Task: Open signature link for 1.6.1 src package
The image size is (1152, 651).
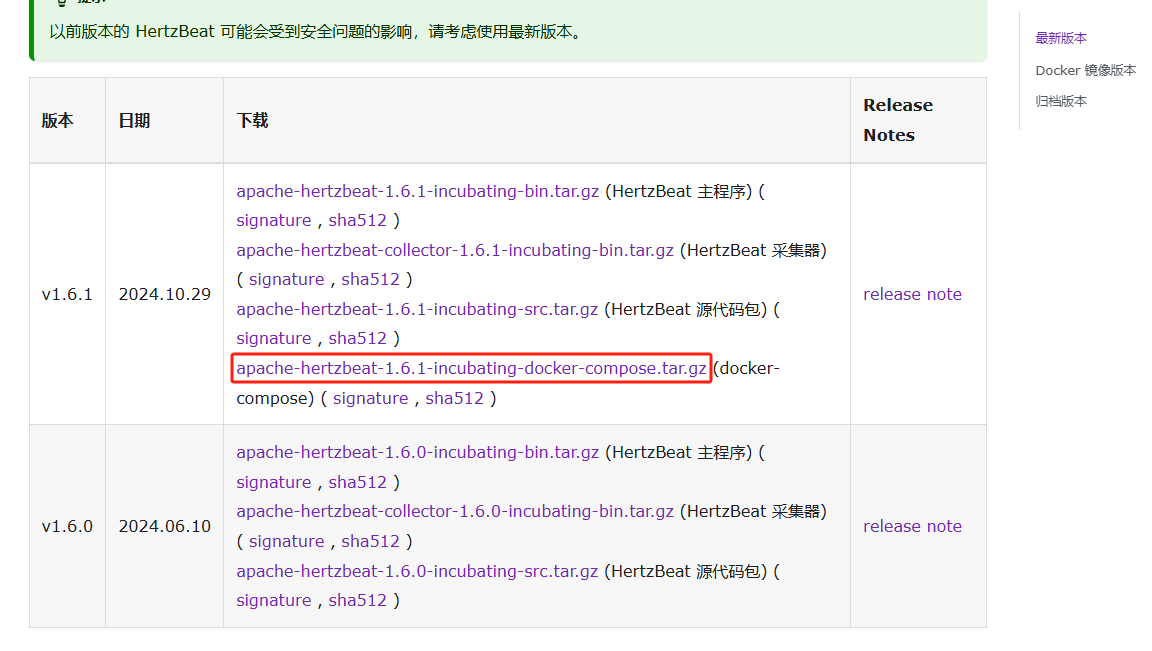Action: click(273, 339)
